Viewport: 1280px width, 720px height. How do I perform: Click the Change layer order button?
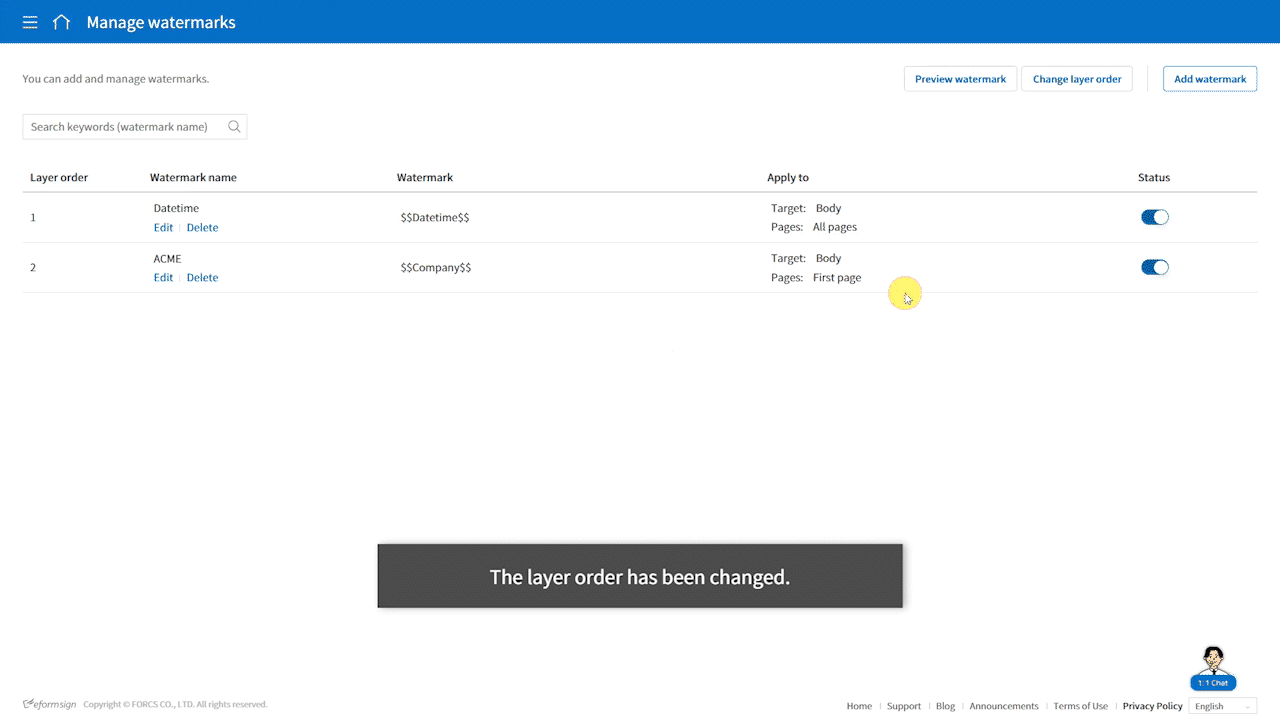point(1077,79)
